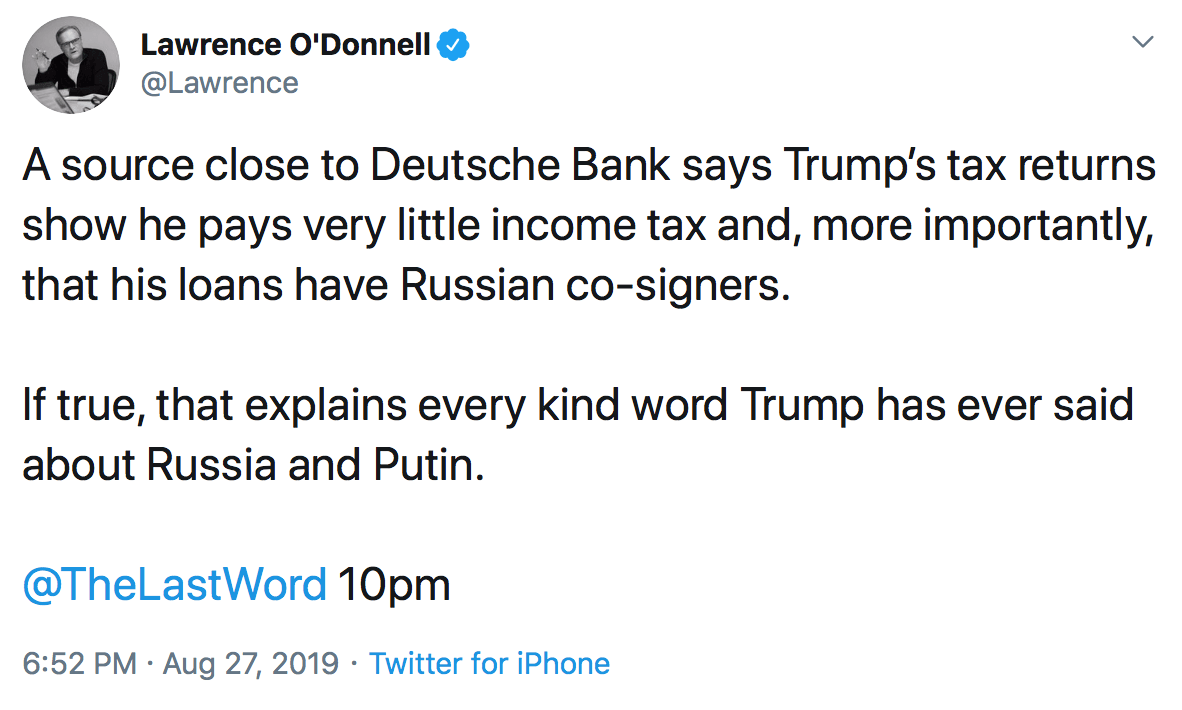Select the @Lawrence handle
Image resolution: width=1182 pixels, height=710 pixels.
pyautogui.click(x=219, y=82)
